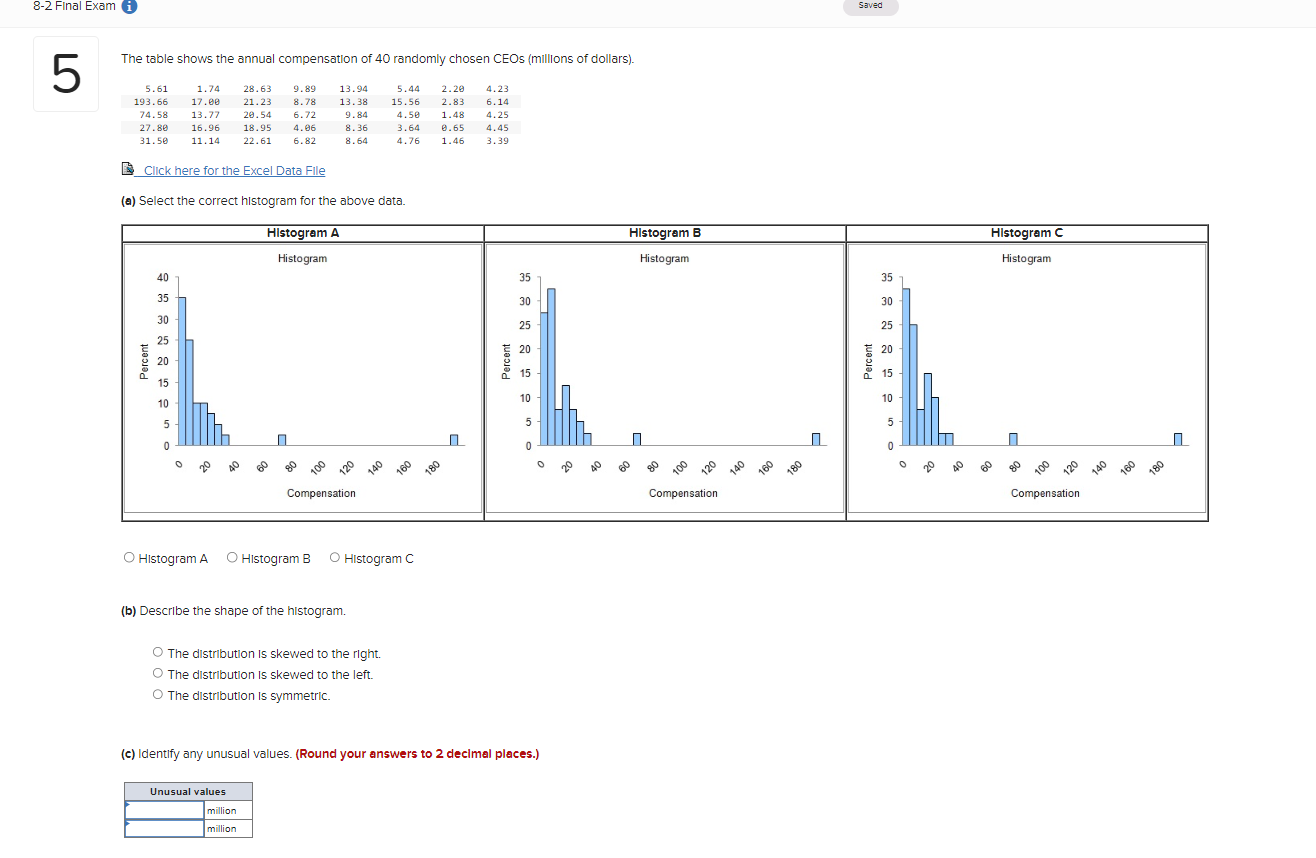The height and width of the screenshot is (858, 1316).
Task: Click the Histogram C chart image
Action: [x=1027, y=381]
